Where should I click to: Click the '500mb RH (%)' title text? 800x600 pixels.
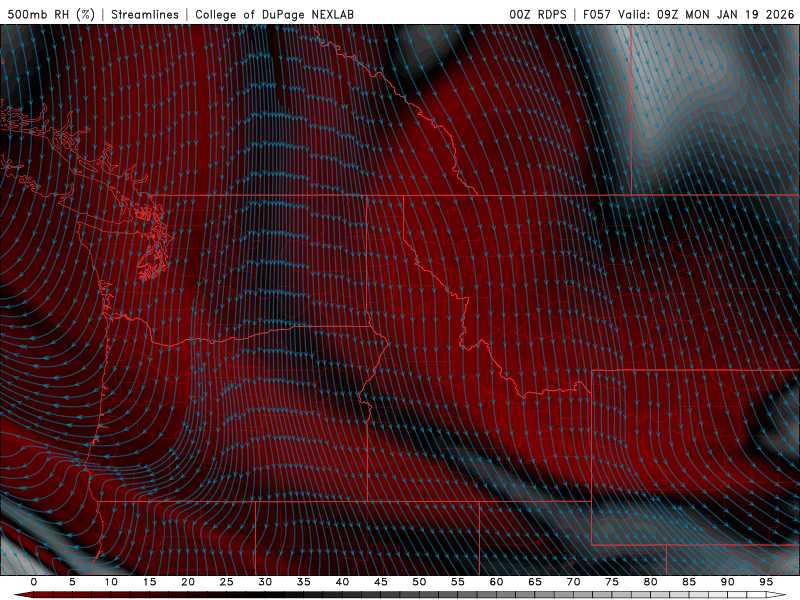pyautogui.click(x=51, y=14)
